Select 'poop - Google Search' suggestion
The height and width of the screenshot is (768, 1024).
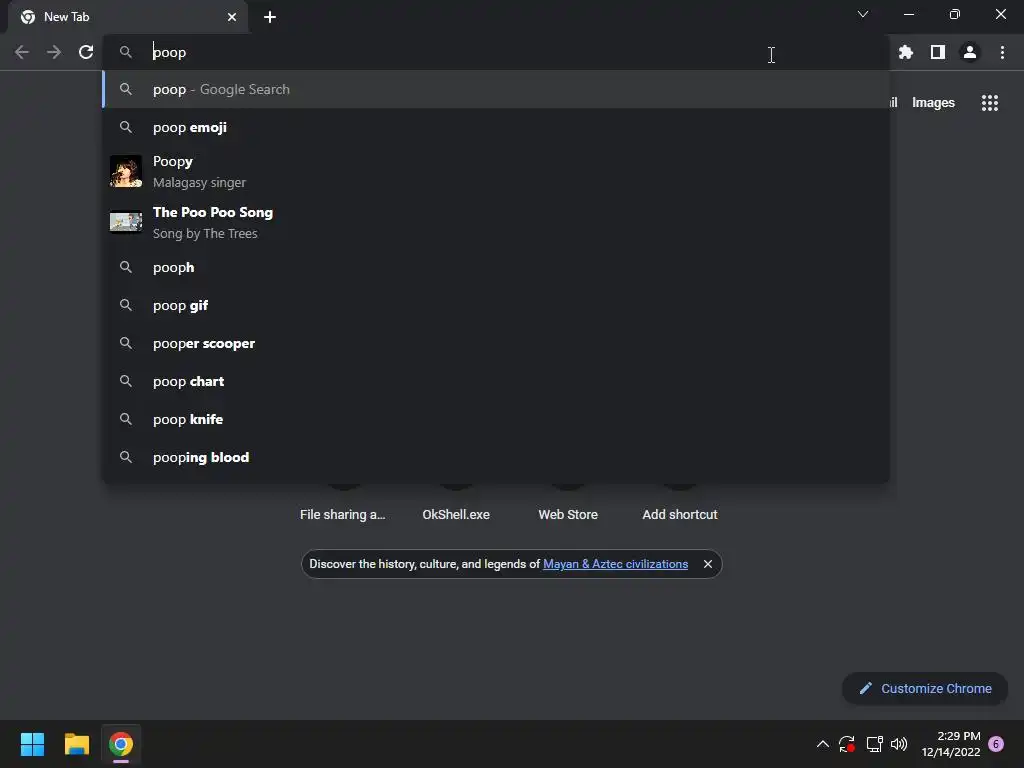pos(496,89)
